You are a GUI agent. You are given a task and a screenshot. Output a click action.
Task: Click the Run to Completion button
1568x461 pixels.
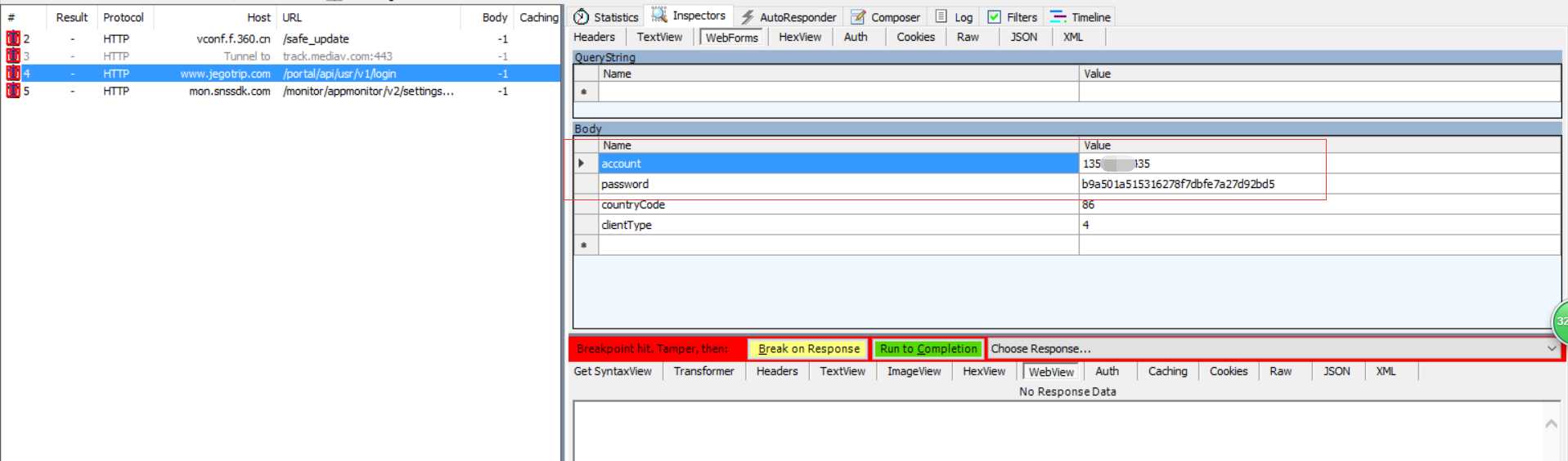click(928, 349)
